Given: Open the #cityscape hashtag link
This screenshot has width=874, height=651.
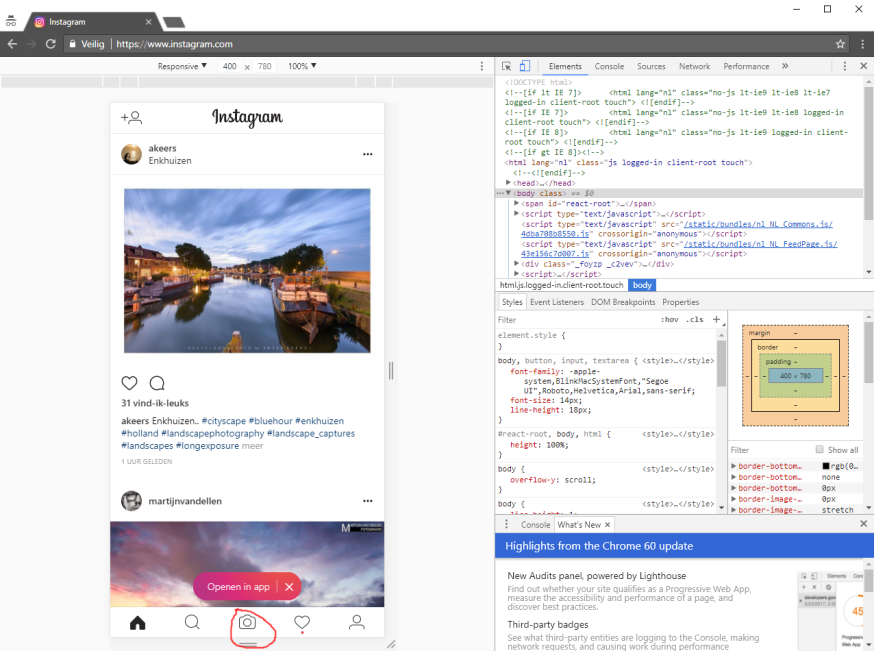Looking at the screenshot, I should click(224, 421).
